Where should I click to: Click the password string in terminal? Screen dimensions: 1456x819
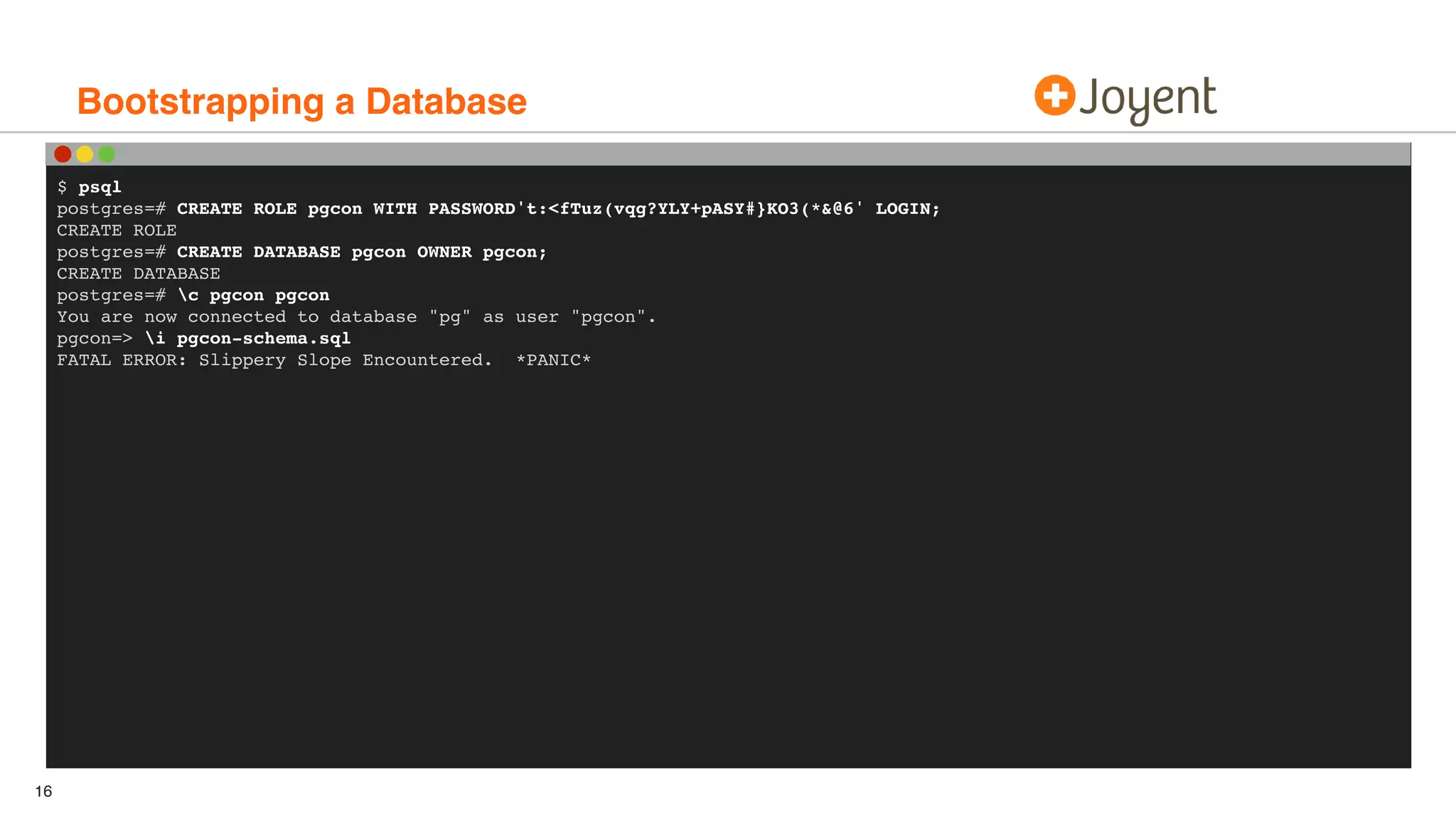[690, 209]
